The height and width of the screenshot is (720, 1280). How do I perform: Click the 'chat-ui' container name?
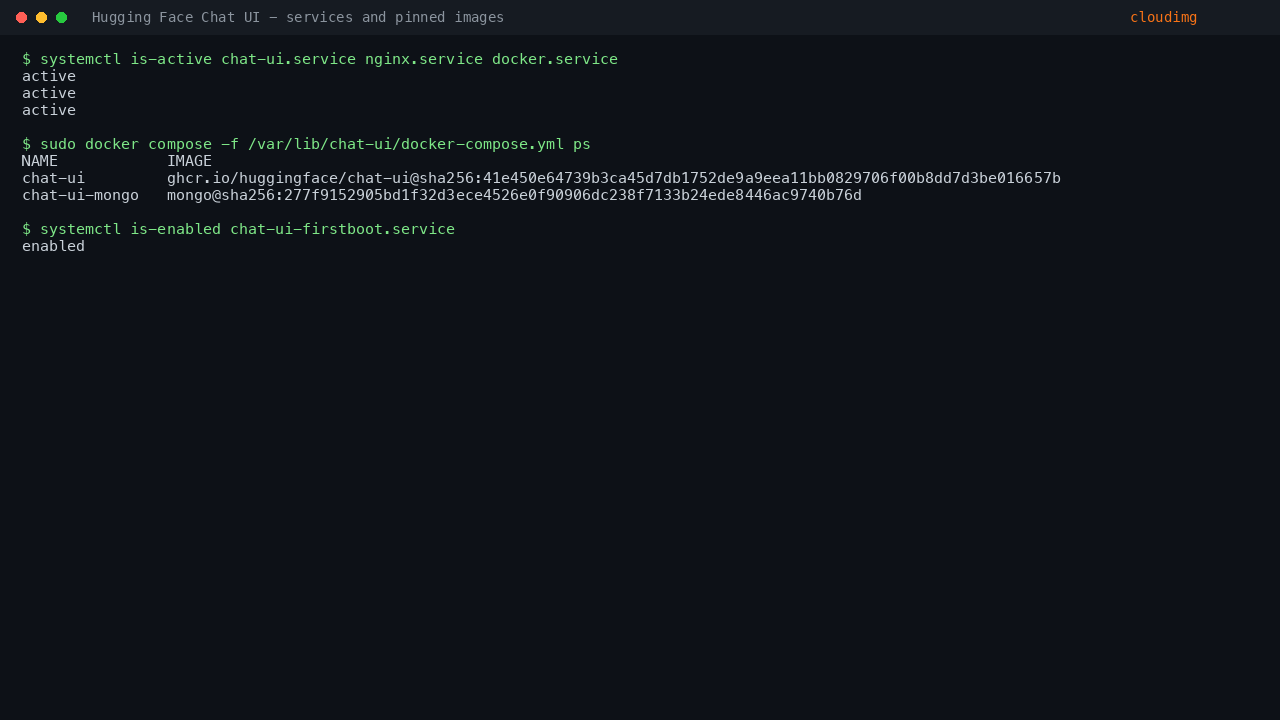(x=53, y=178)
